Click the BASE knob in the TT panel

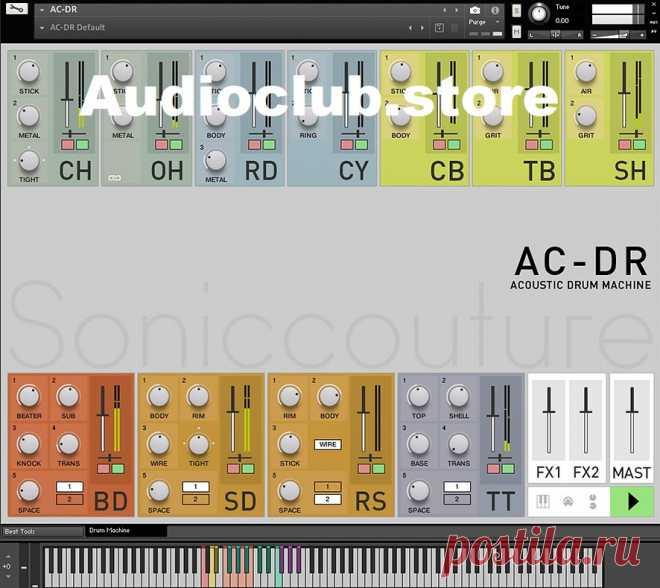coord(419,444)
